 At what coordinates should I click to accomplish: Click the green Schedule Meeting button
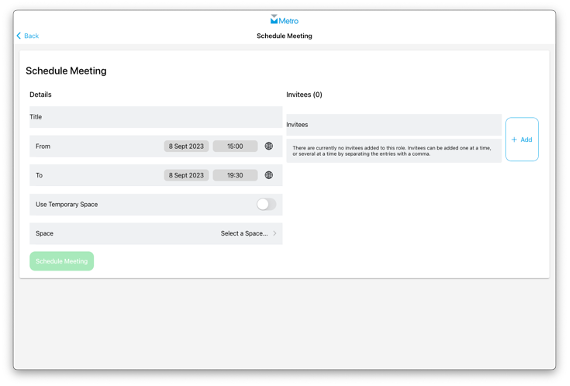tap(62, 261)
